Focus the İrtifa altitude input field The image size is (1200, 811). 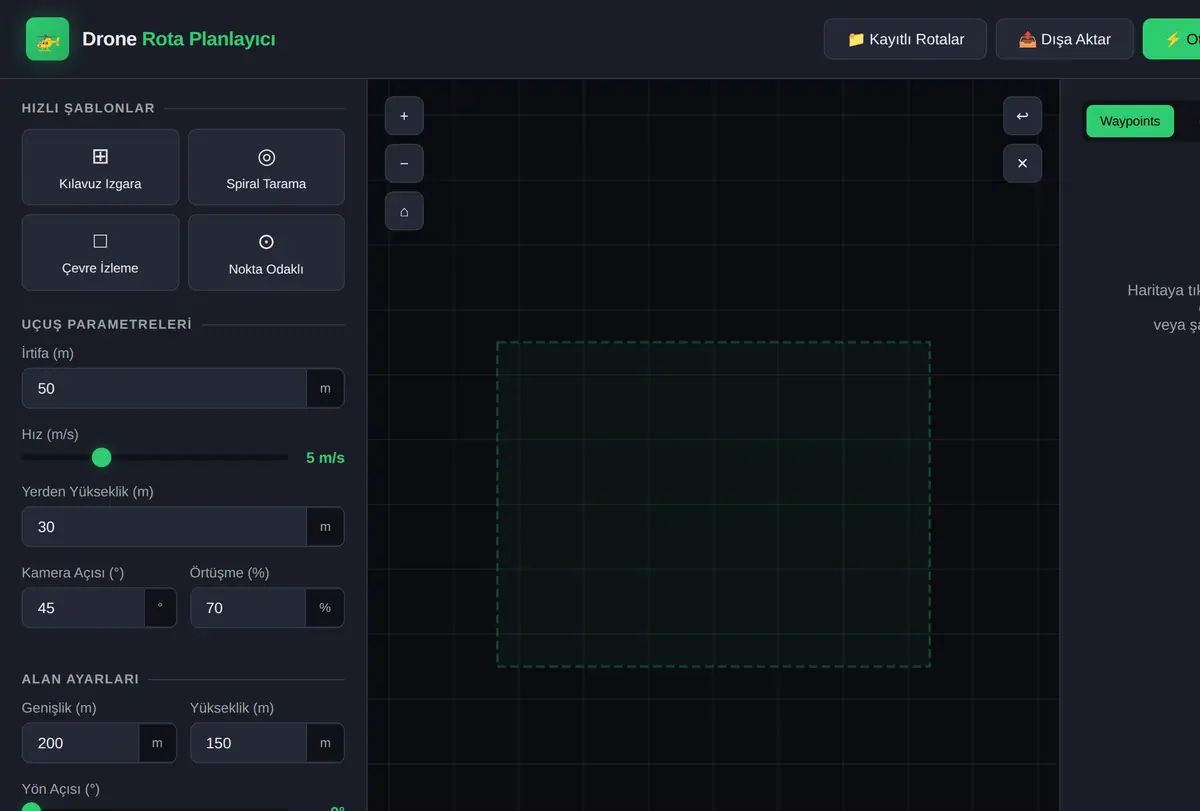click(164, 388)
